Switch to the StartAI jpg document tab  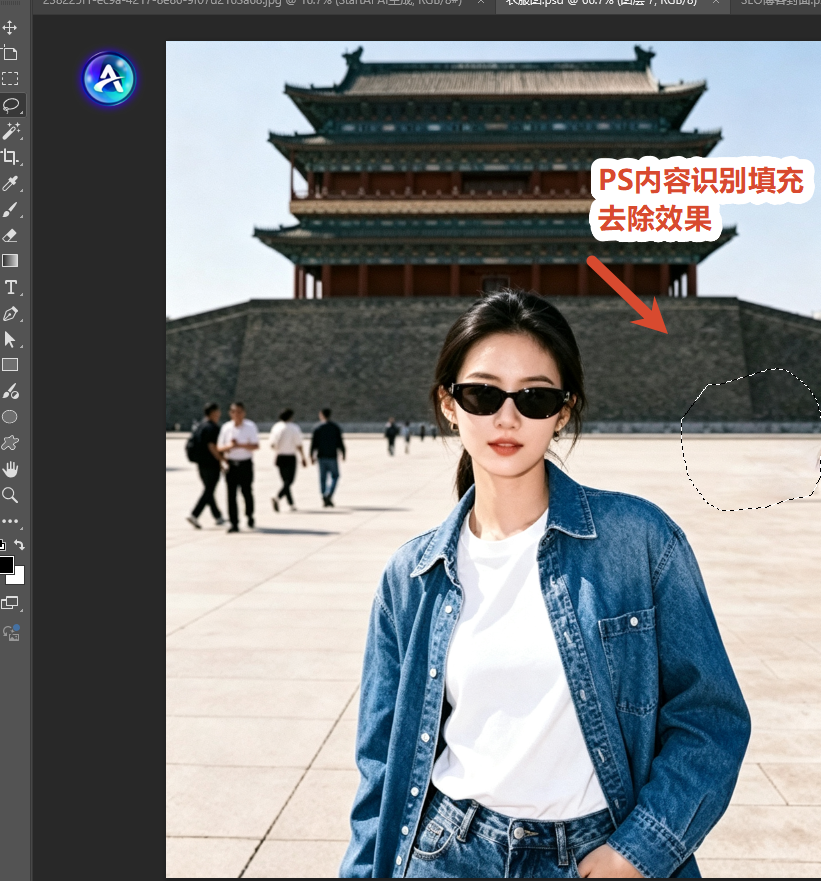(x=252, y=3)
